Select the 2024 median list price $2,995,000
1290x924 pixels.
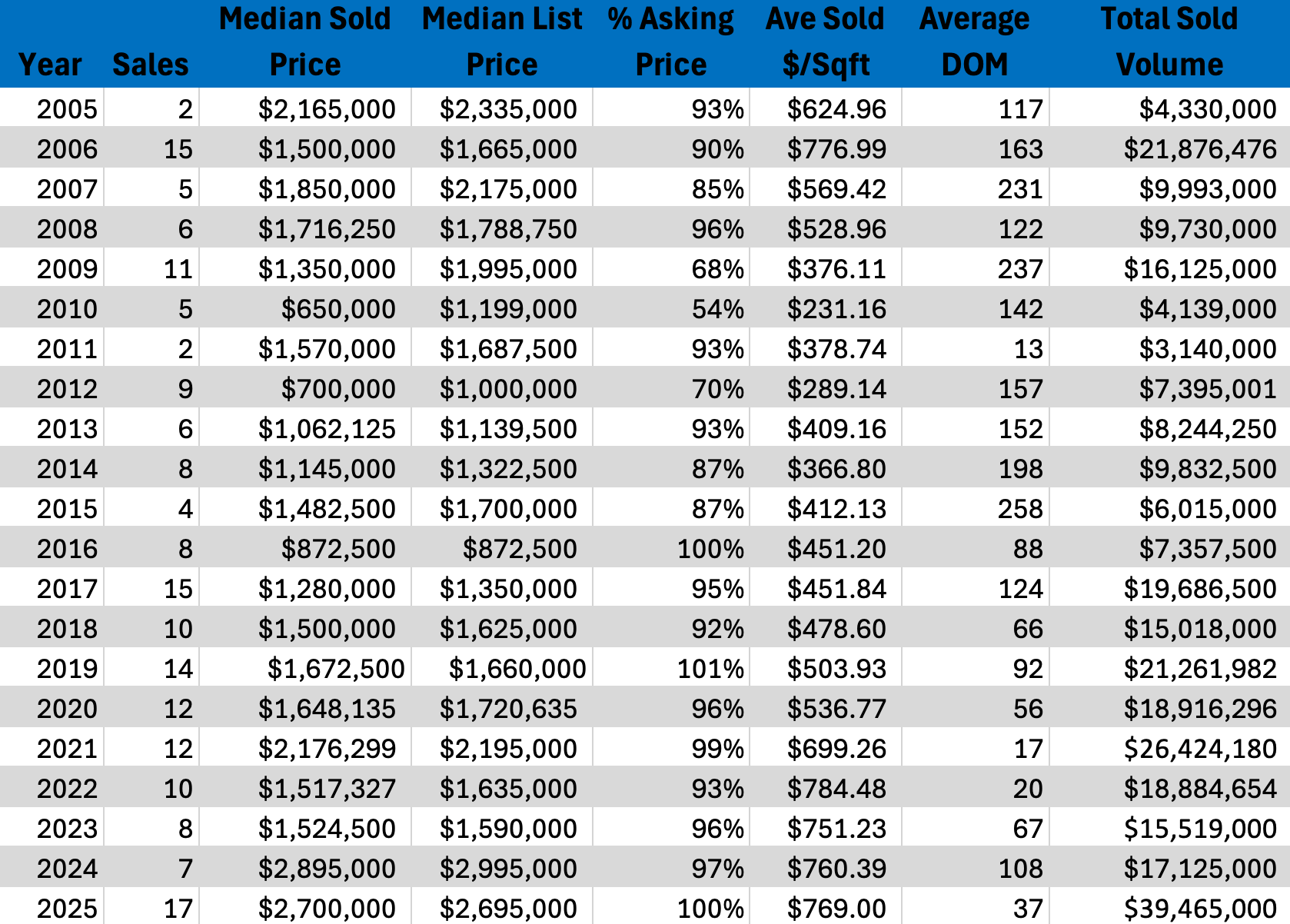point(508,869)
